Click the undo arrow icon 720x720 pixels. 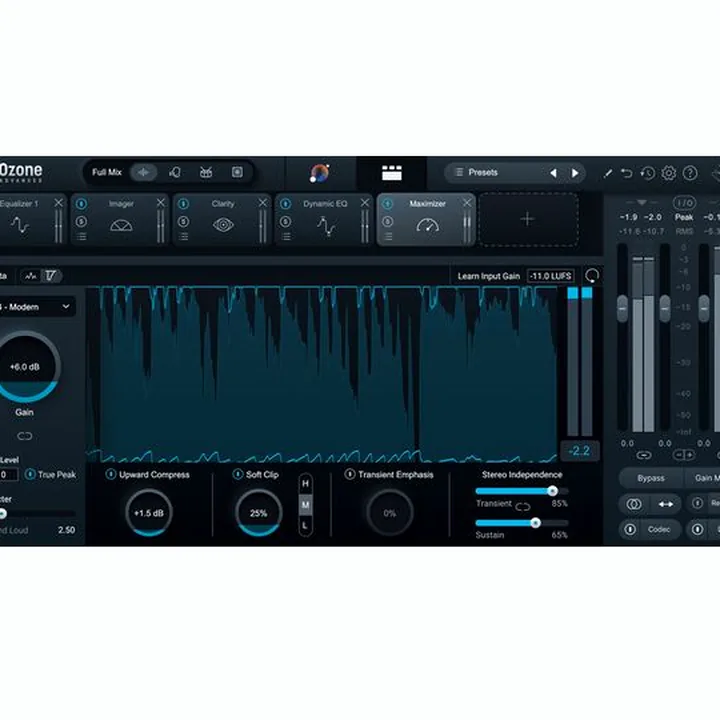pos(627,173)
